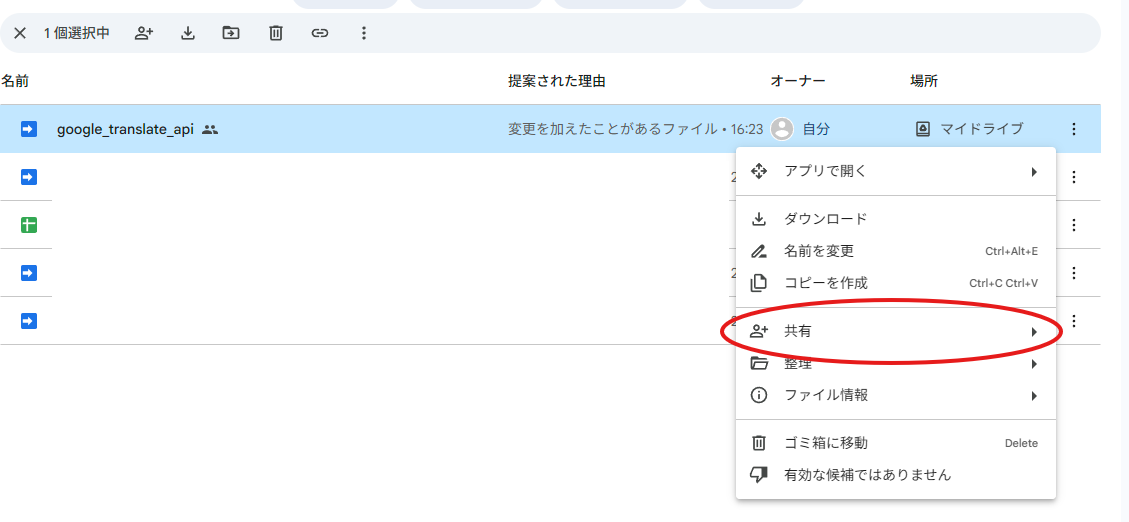
Task: Click the download icon in context menu
Action: click(758, 219)
